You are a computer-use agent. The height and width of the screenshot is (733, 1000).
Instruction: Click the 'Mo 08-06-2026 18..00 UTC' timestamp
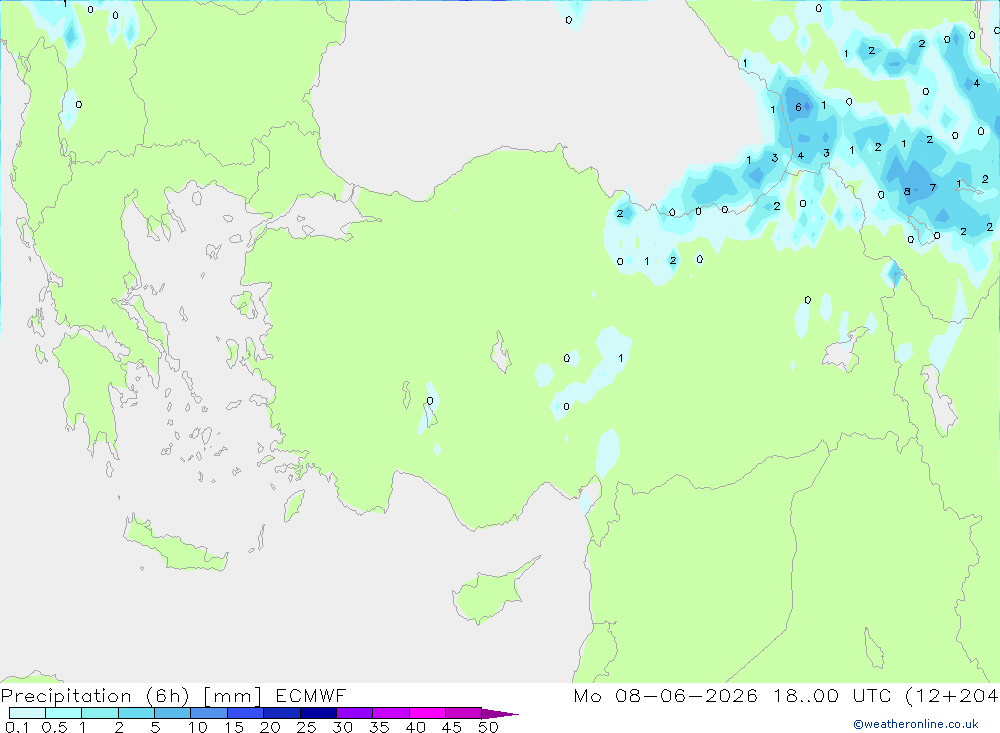pyautogui.click(x=732, y=695)
